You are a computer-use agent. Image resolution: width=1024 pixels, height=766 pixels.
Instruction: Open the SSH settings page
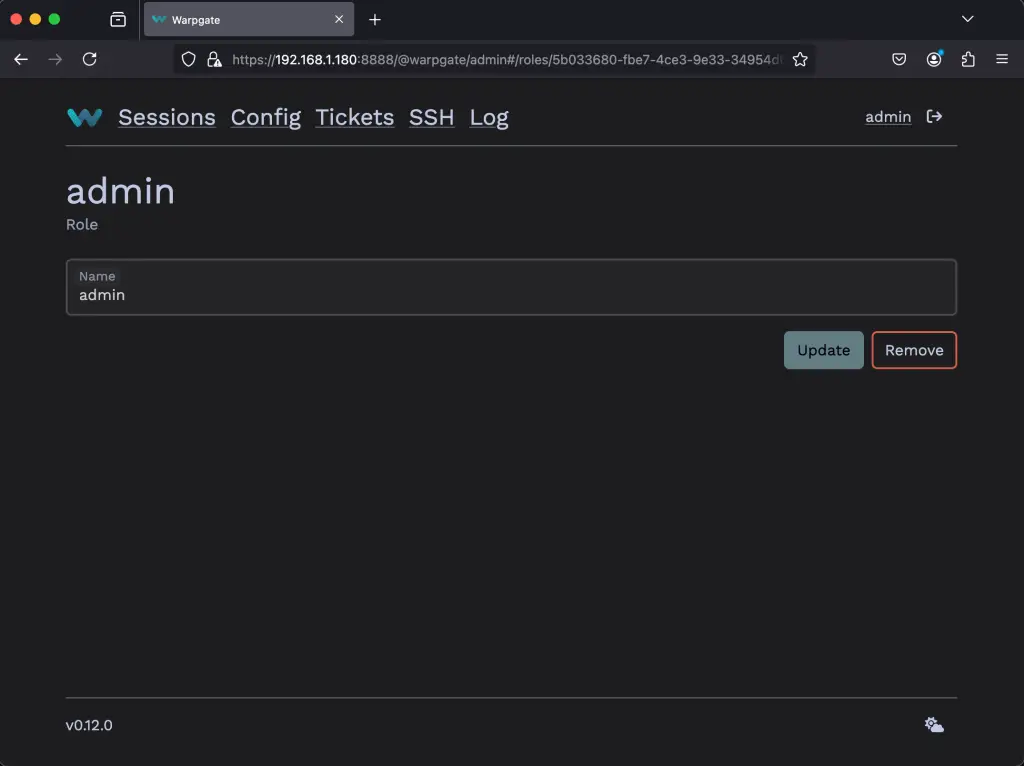coord(431,117)
